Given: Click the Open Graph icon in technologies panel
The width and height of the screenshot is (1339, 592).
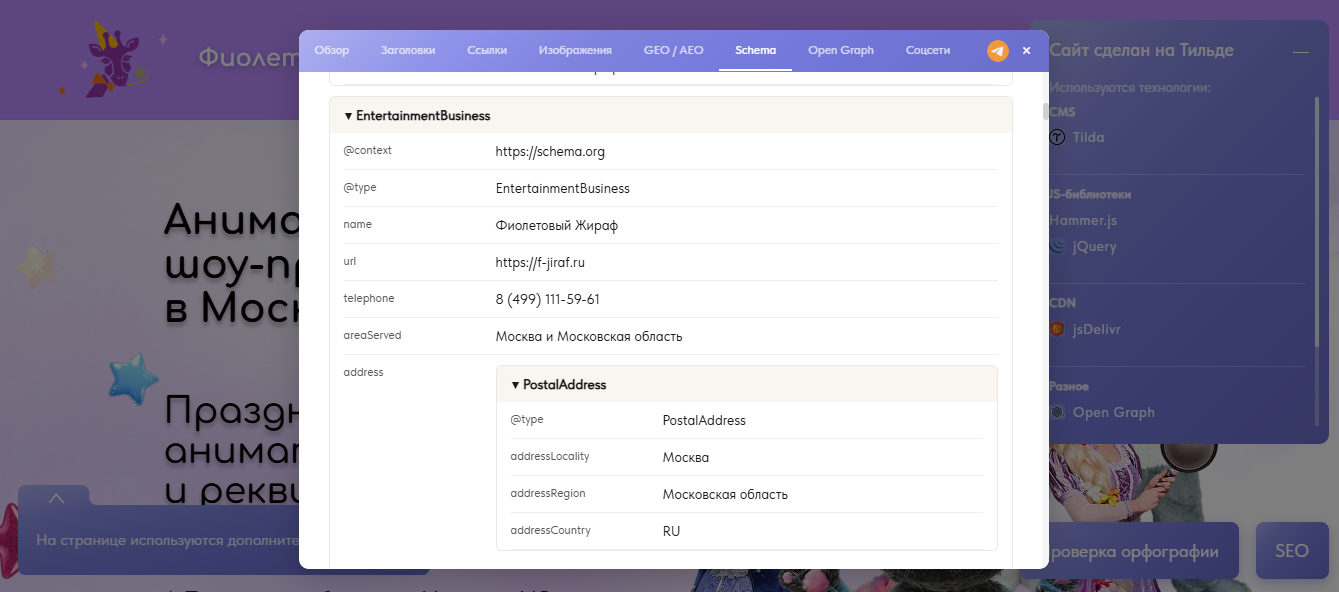Looking at the screenshot, I should (x=1057, y=412).
